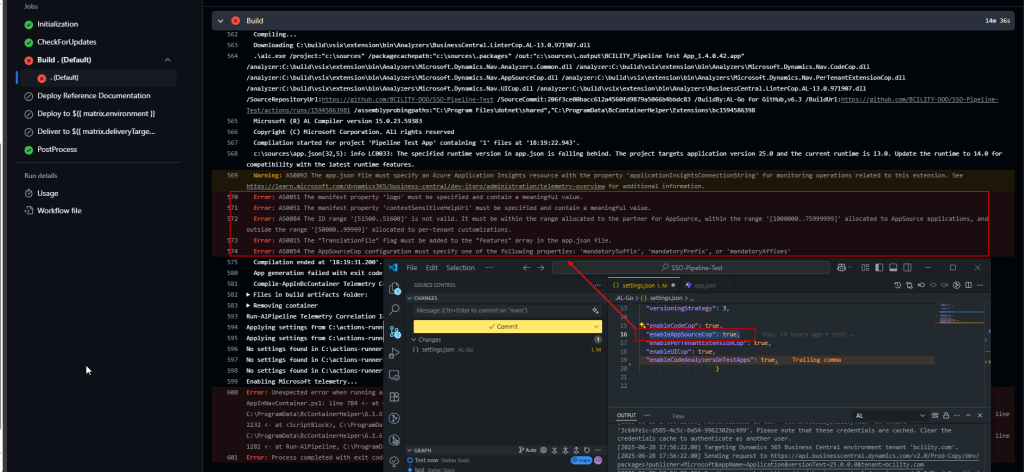Open the Selection menu in VS Code

click(460, 268)
